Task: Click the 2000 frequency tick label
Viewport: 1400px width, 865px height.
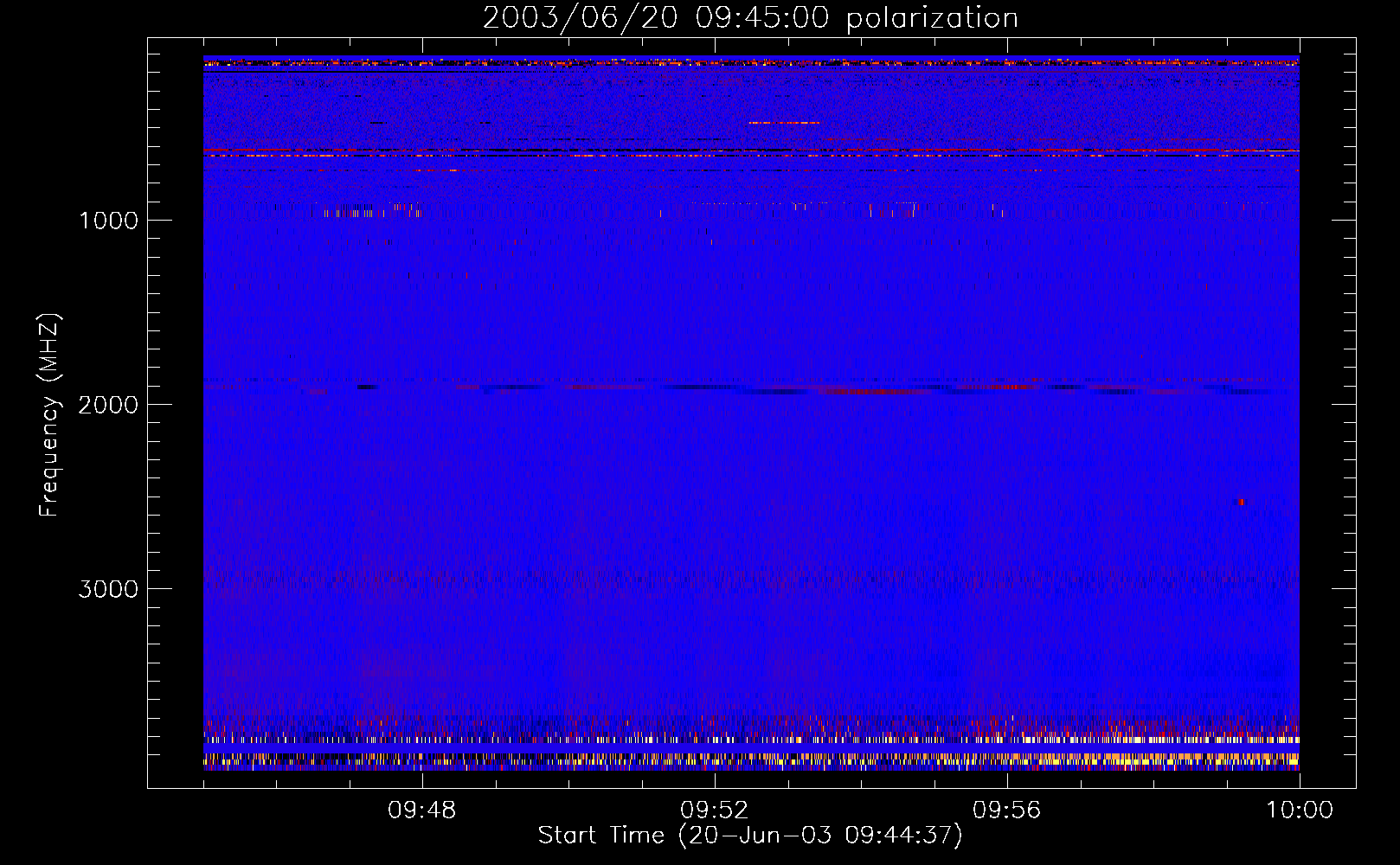Action: tap(108, 405)
